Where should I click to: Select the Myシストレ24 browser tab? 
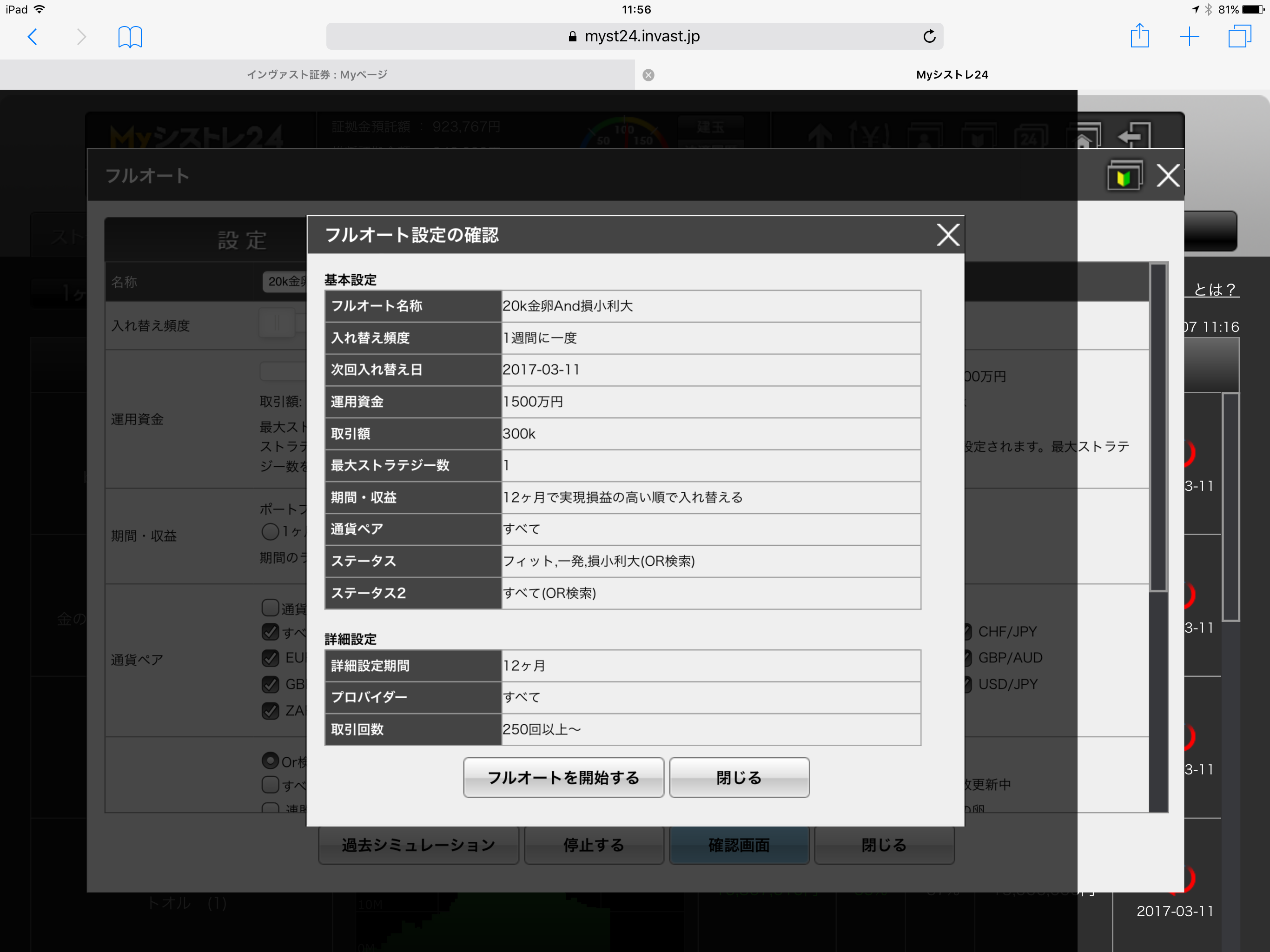952,75
